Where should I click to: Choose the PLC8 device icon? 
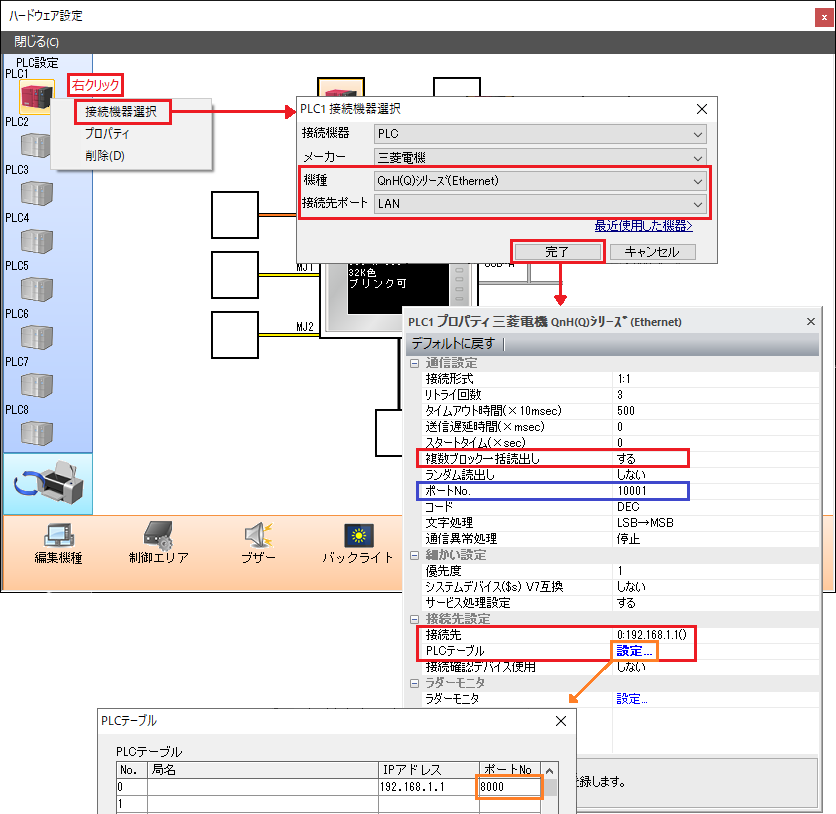click(x=36, y=433)
